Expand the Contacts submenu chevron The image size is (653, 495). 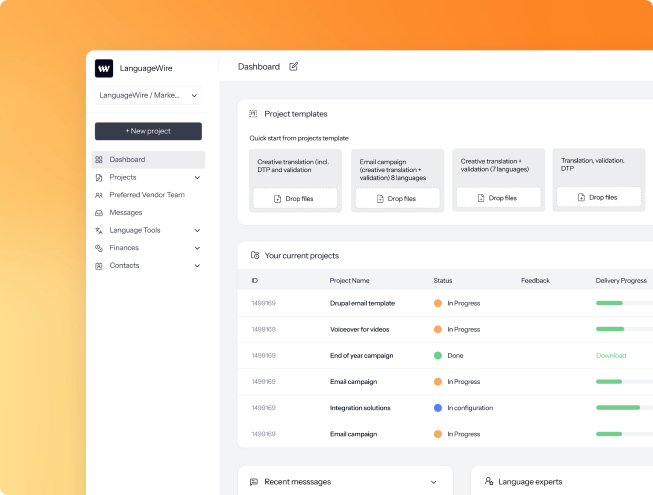(197, 266)
